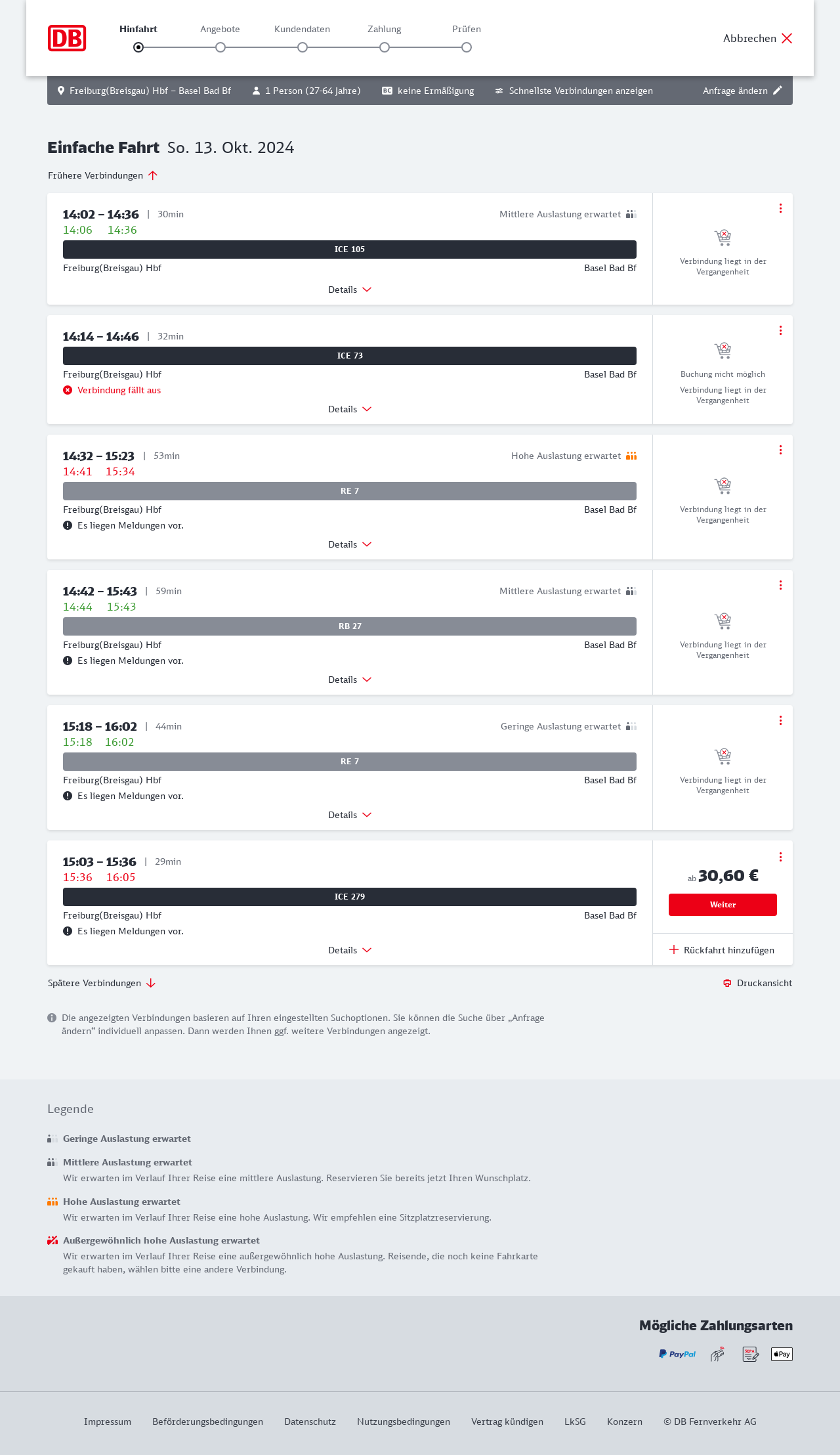Click the Apple Pay payment icon
Viewport: 840px width, 1455px height.
782,1354
